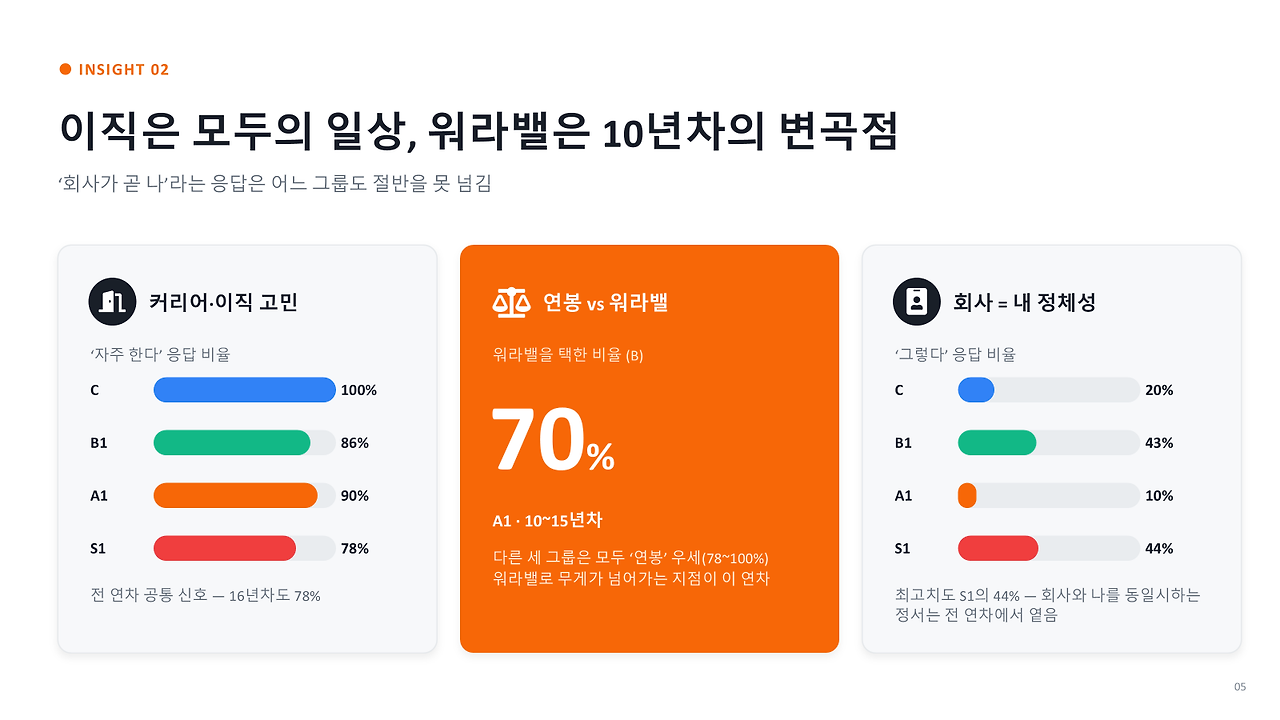This screenshot has width=1280, height=720.
Task: Select the orange A1 bar at 10%
Action: pos(967,496)
